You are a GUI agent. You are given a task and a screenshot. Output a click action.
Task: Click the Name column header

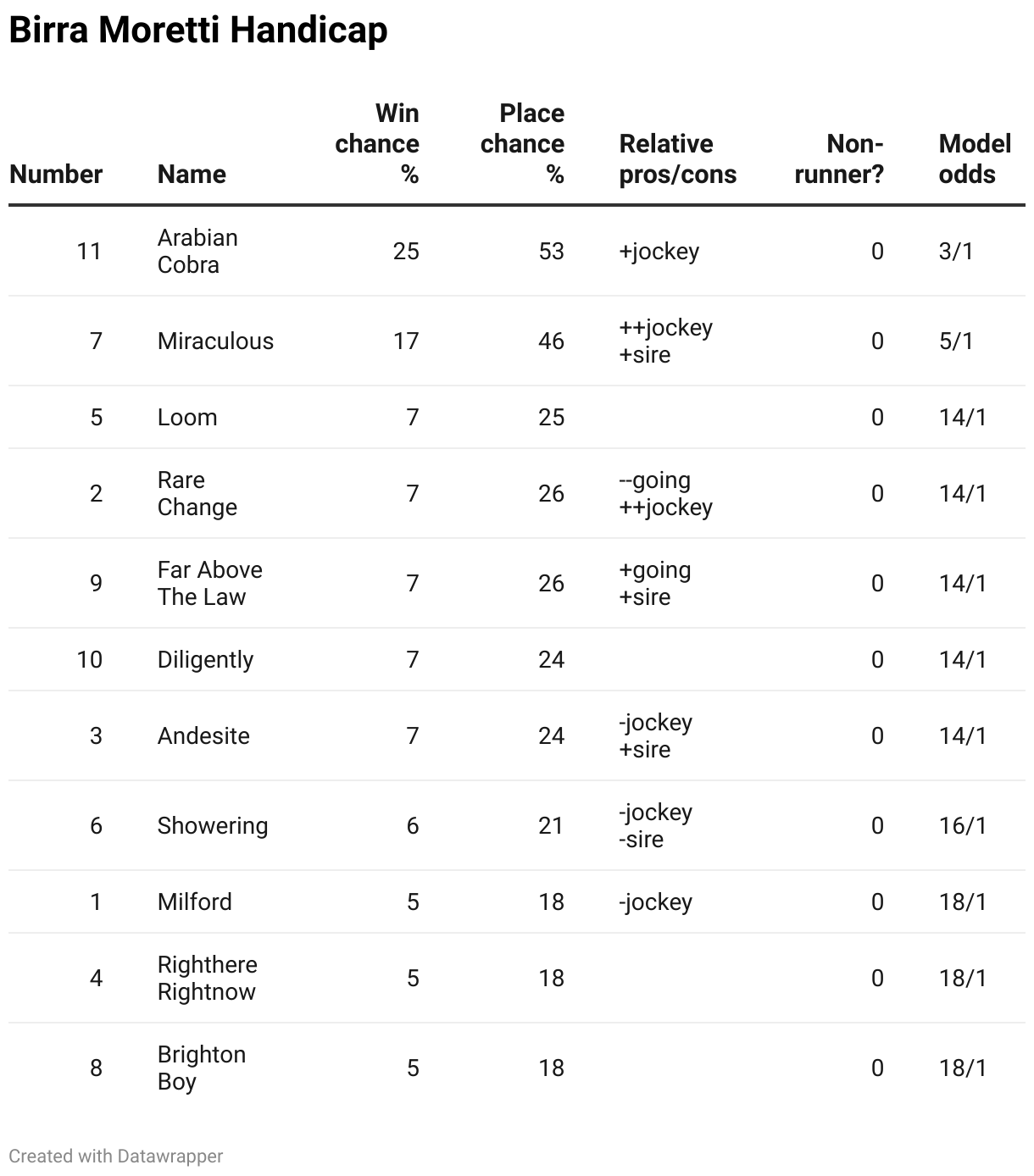[x=192, y=174]
